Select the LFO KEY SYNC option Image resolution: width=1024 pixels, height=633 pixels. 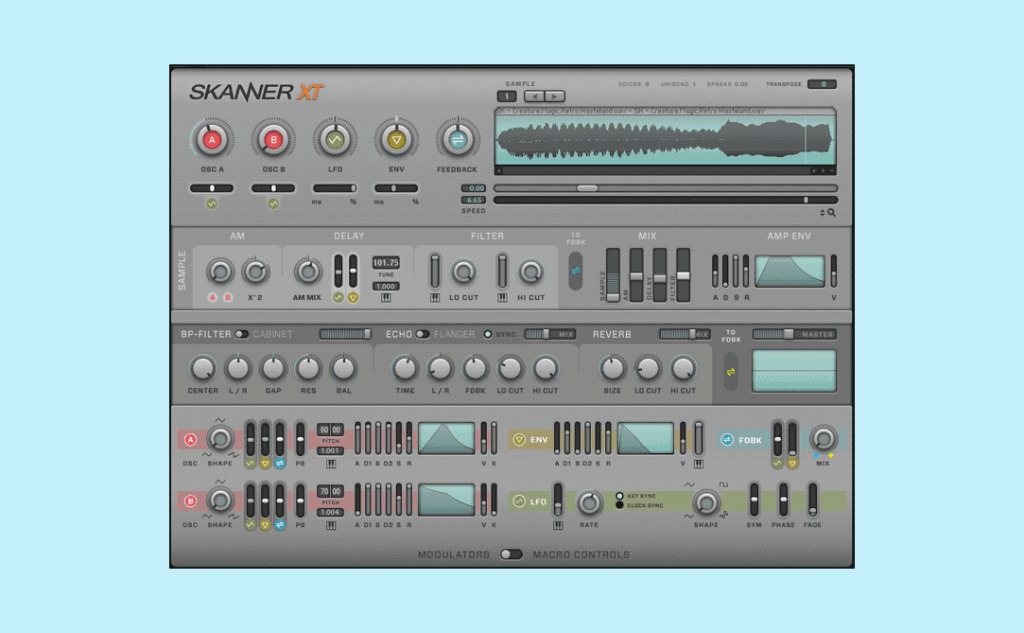click(620, 495)
